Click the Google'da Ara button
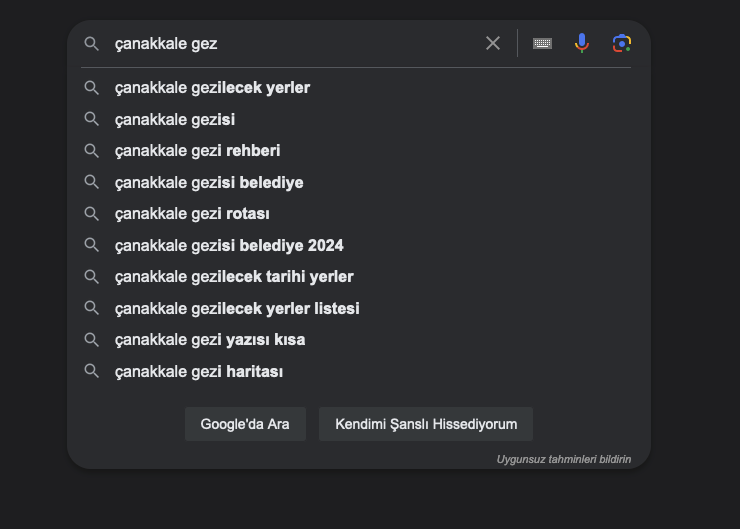 click(x=245, y=424)
